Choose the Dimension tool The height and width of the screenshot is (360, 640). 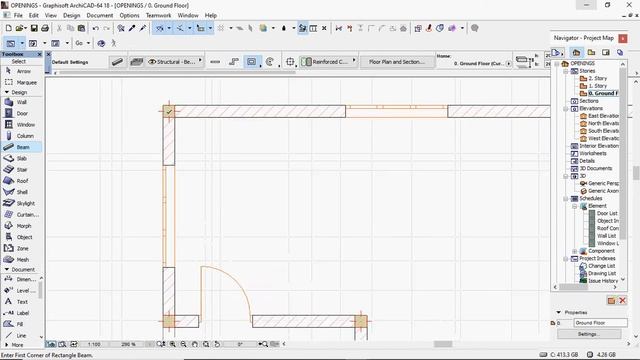coord(20,279)
